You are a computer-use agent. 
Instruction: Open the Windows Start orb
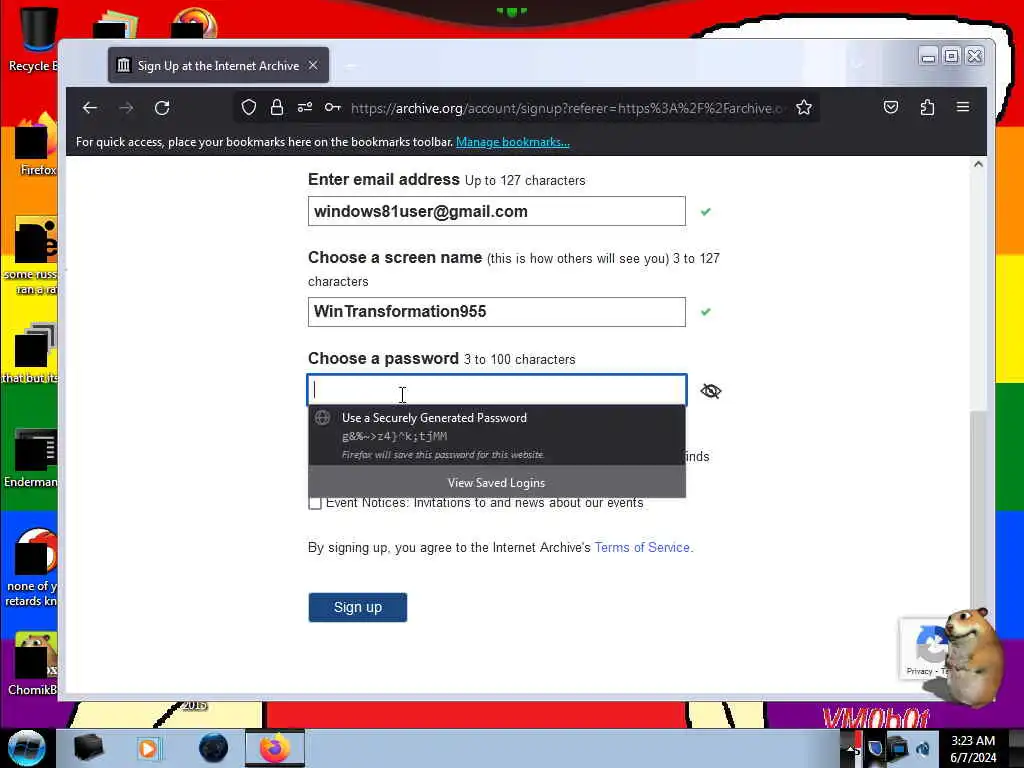point(26,748)
